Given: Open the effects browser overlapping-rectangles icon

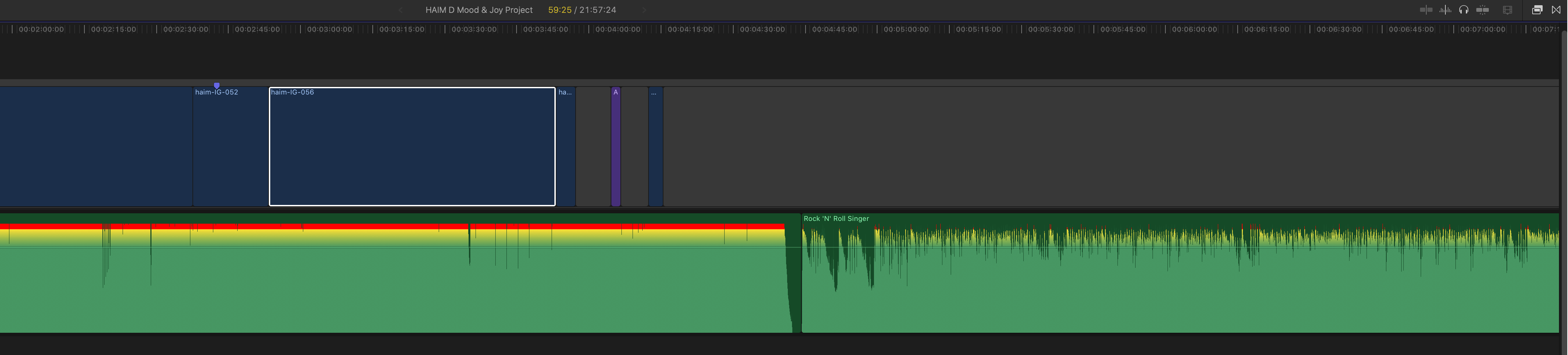Looking at the screenshot, I should (1537, 10).
